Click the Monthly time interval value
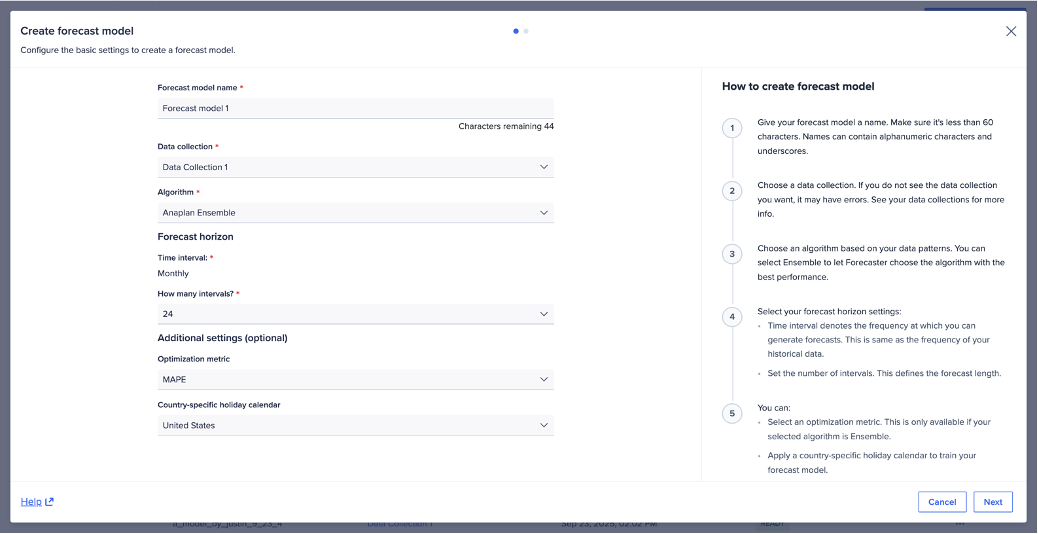This screenshot has height=534, width=1038. pos(173,273)
